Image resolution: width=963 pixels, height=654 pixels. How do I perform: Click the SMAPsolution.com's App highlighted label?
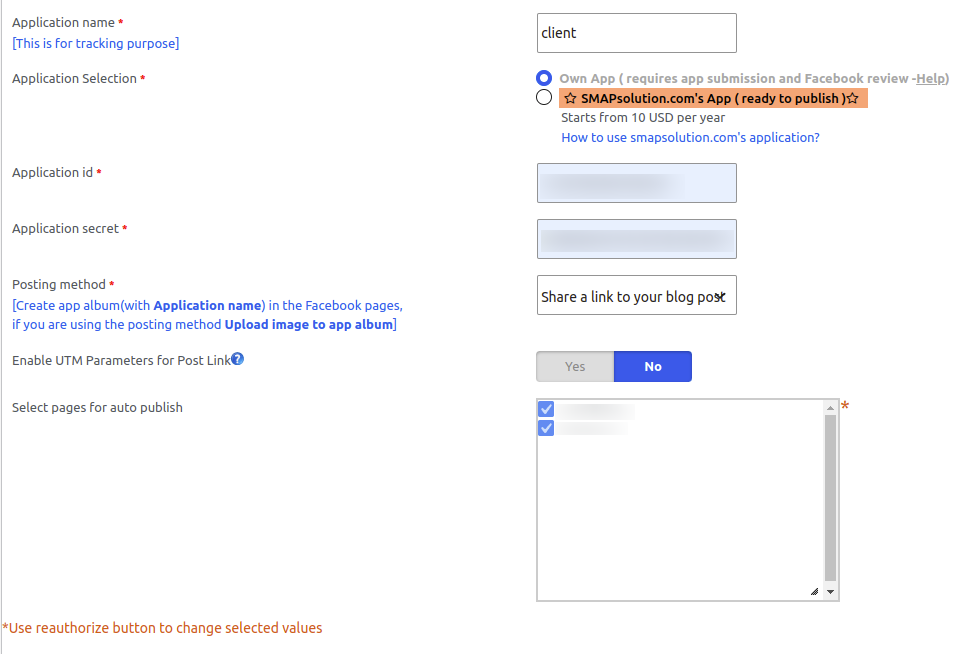[713, 98]
